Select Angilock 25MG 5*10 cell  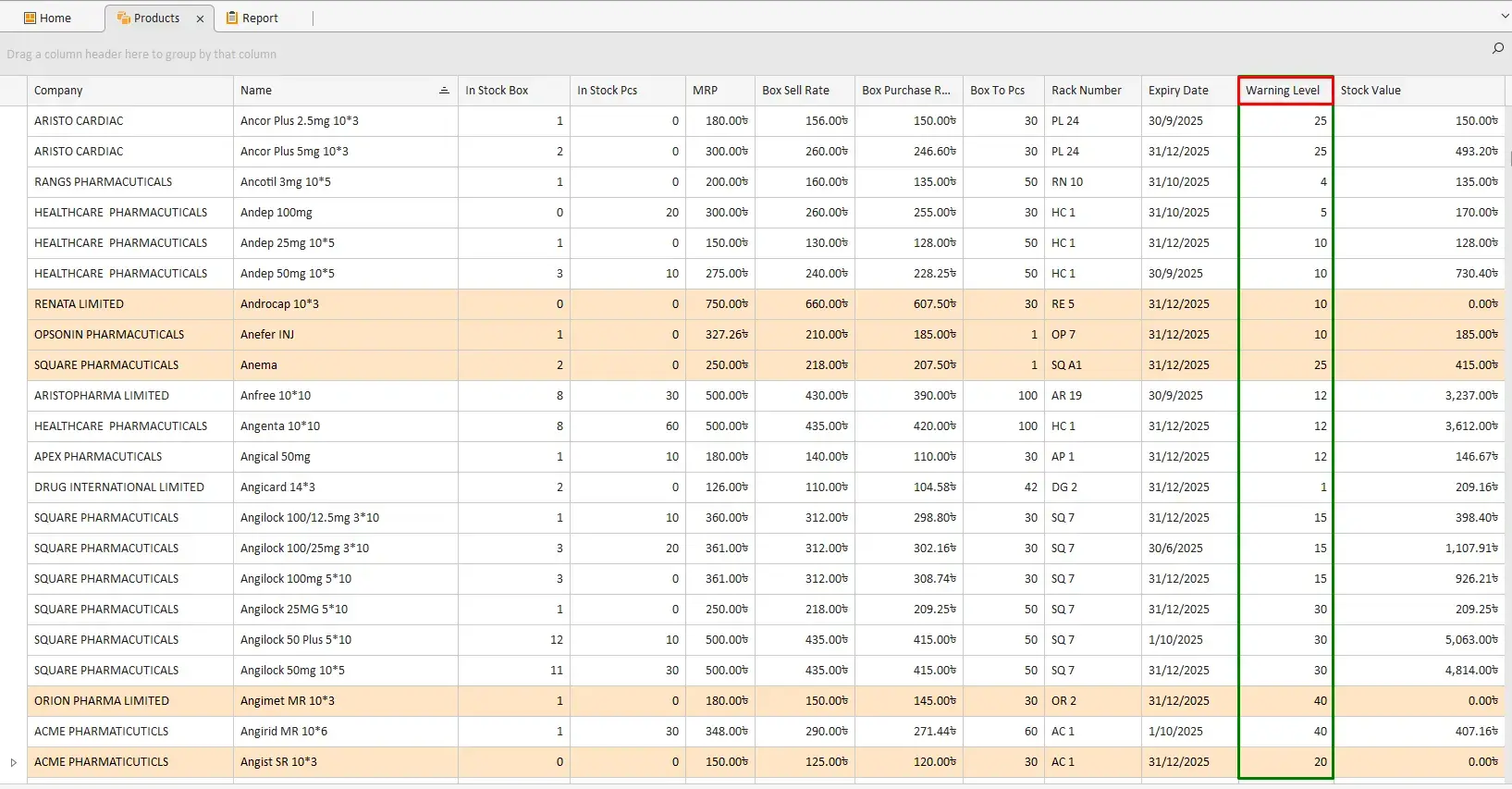coord(346,610)
